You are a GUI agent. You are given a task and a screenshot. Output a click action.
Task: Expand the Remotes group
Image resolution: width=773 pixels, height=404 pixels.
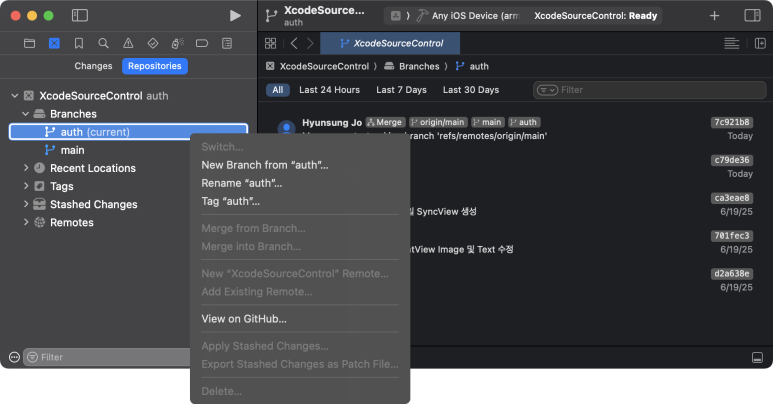point(26,222)
